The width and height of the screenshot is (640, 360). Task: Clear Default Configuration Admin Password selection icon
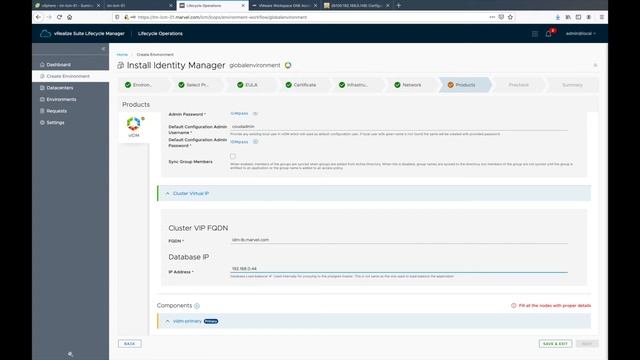[255, 142]
